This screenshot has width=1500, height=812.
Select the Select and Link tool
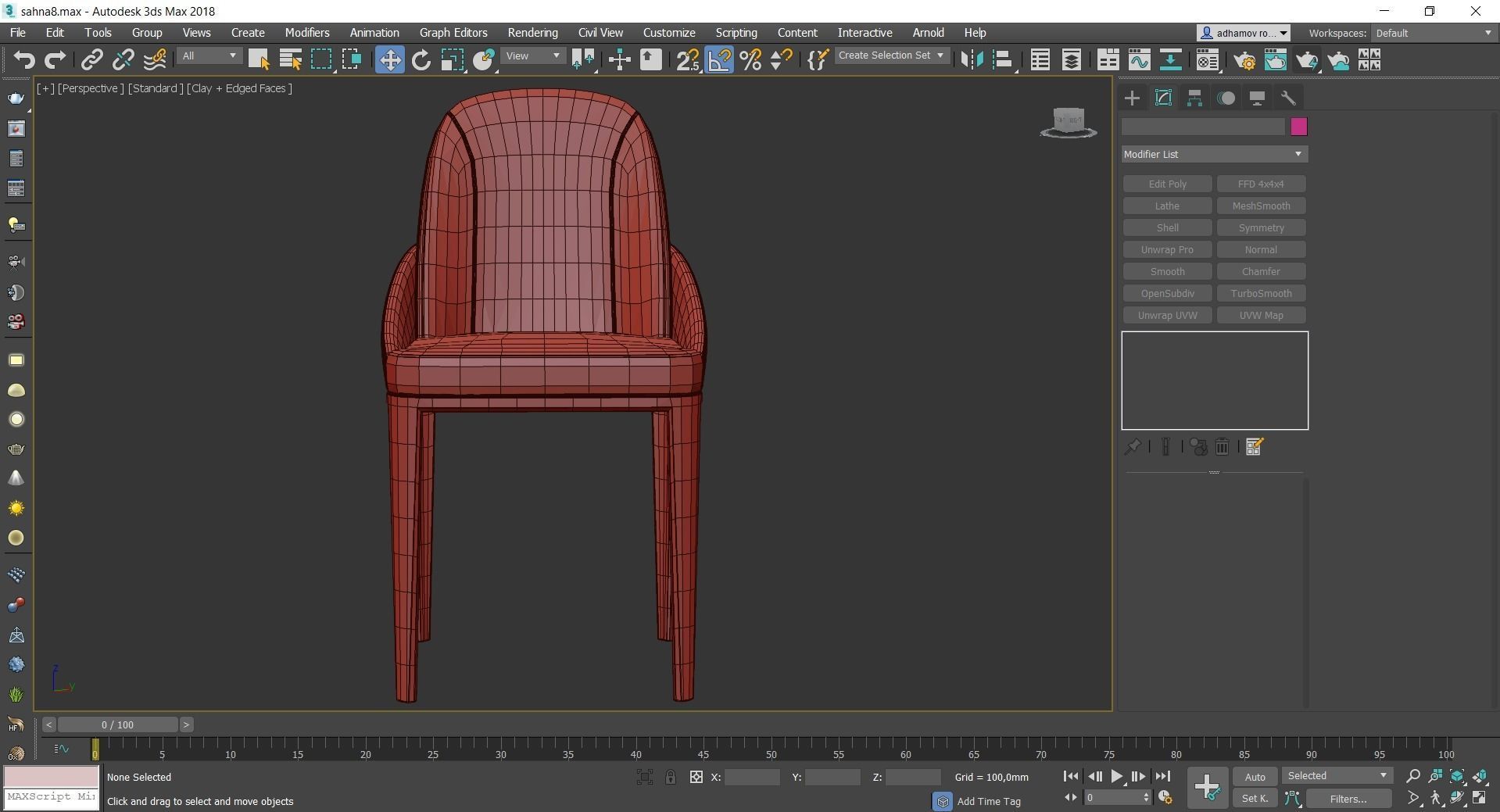[x=92, y=60]
